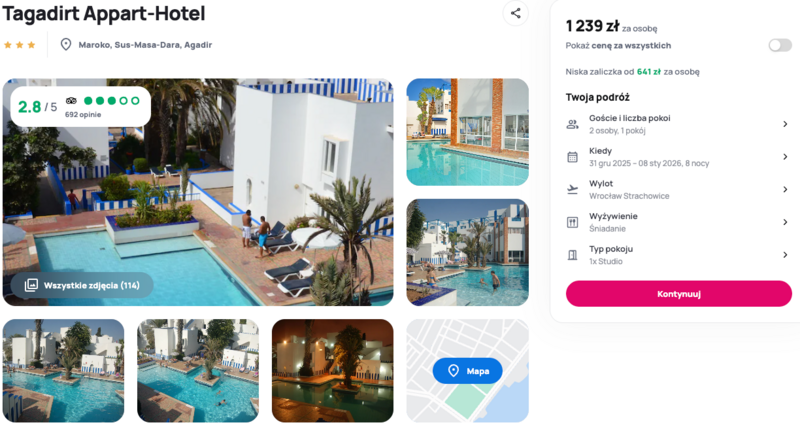Expand the Wylot departure chevron

pos(785,189)
